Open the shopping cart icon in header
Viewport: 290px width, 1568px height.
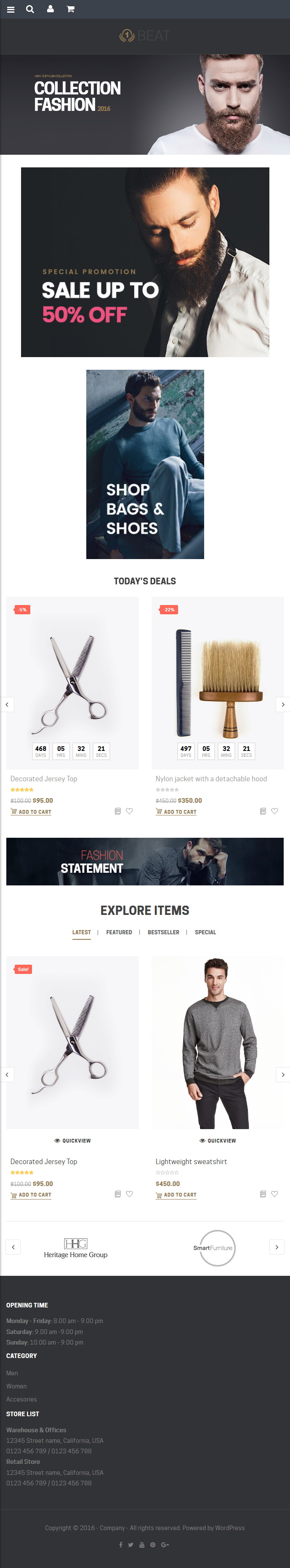point(71,9)
